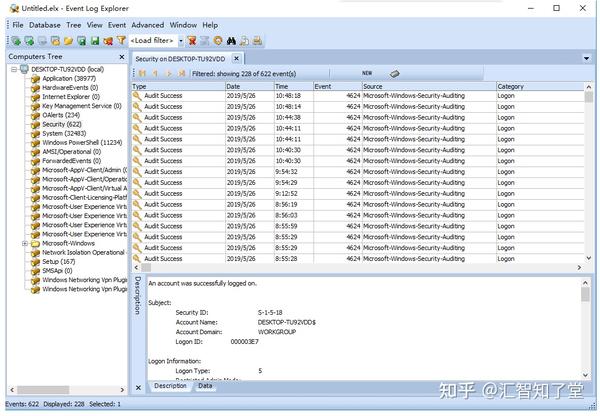The height and width of the screenshot is (416, 600).
Task: Select the event logged at 9:12:52
Action: 358,194
